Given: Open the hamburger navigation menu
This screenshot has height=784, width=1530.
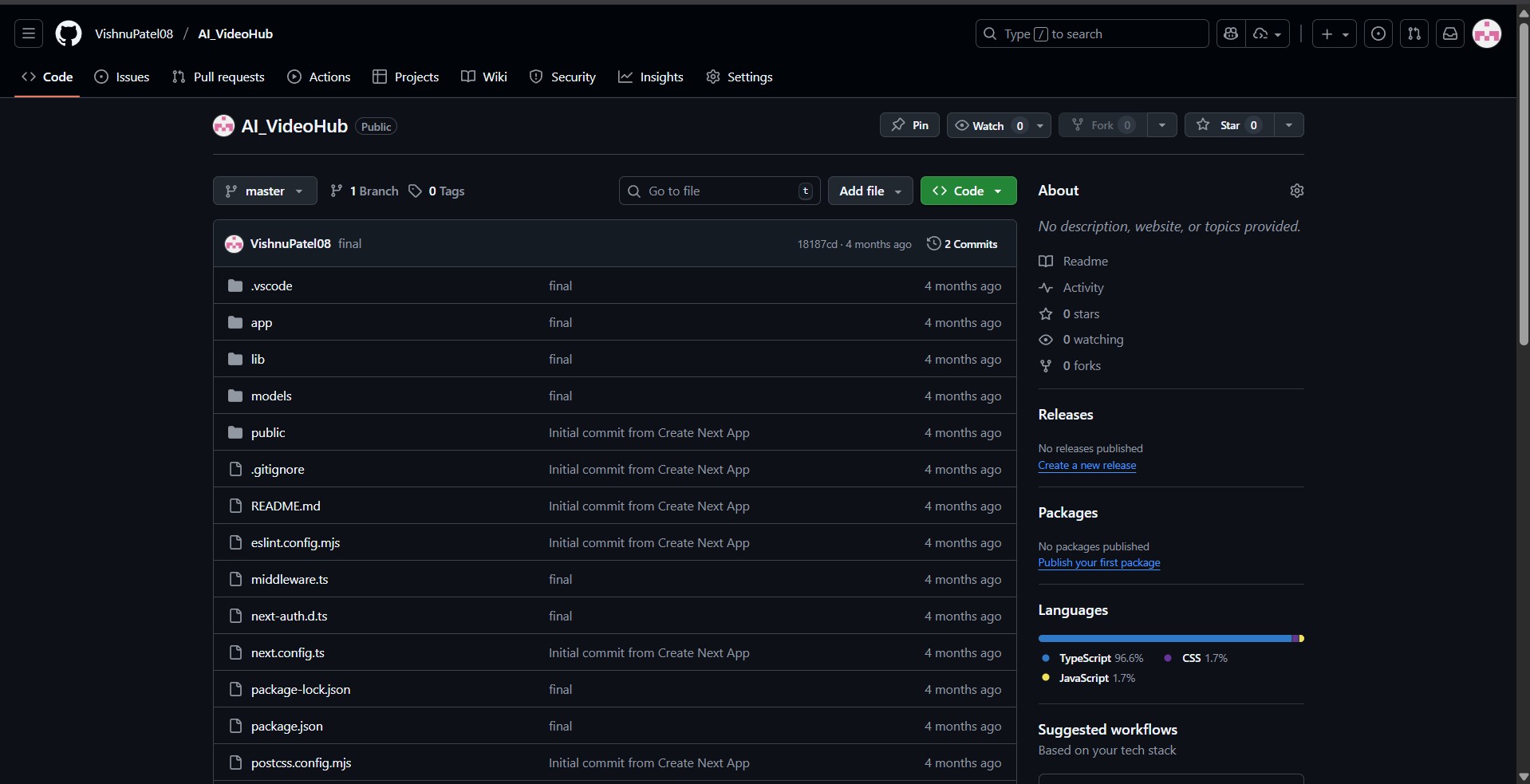Looking at the screenshot, I should pyautogui.click(x=29, y=33).
